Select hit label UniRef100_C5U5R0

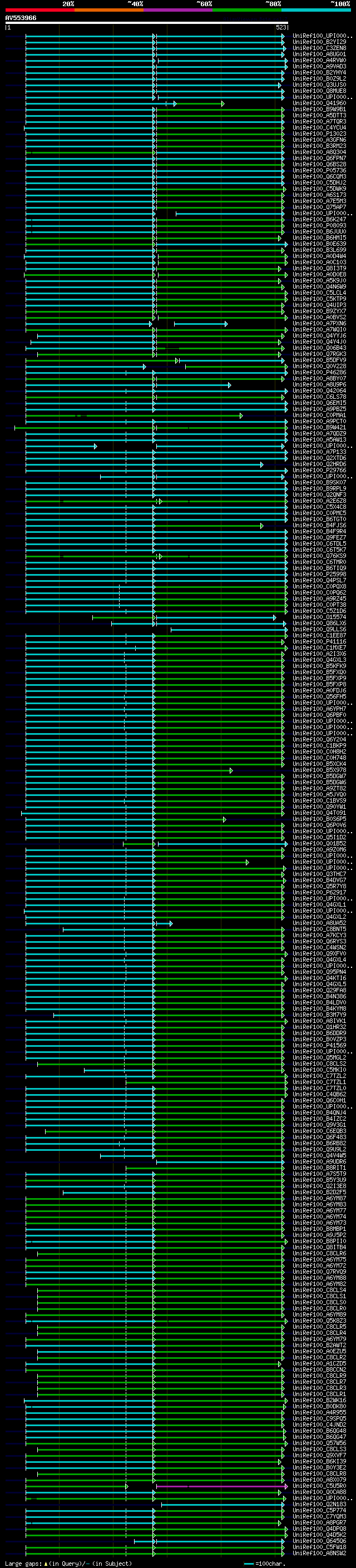click(x=319, y=1486)
